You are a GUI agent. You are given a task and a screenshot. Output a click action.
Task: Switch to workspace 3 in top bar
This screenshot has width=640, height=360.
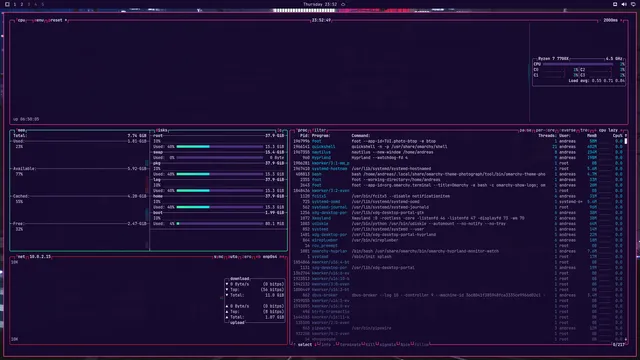pos(29,4)
